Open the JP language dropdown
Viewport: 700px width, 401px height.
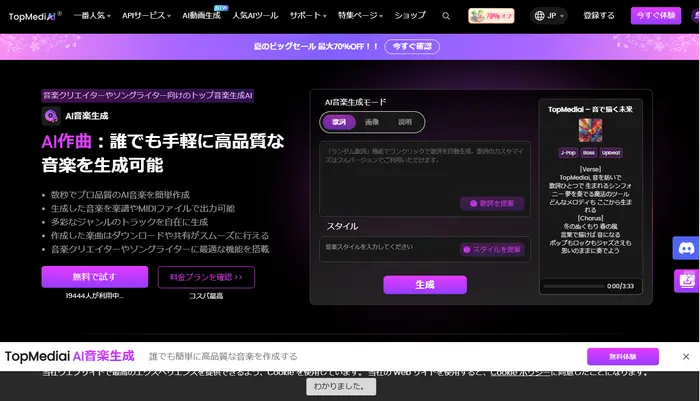pyautogui.click(x=549, y=16)
